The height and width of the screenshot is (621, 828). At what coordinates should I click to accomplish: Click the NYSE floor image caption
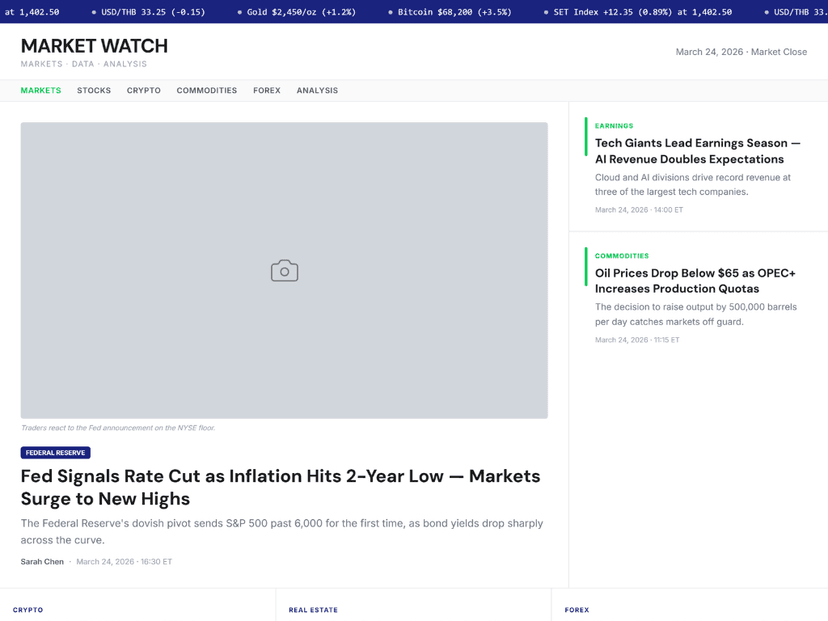click(x=118, y=428)
